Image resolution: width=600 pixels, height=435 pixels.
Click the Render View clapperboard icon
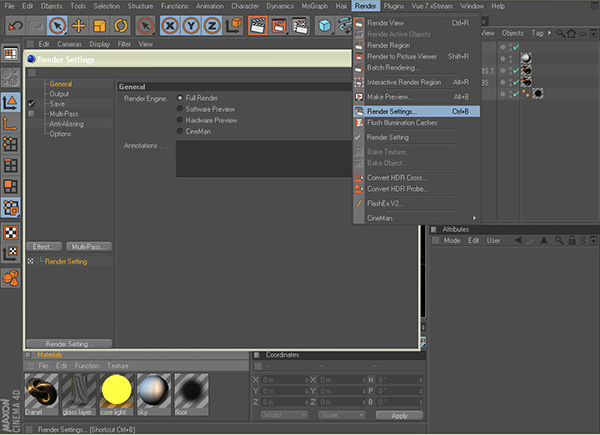pyautogui.click(x=258, y=26)
